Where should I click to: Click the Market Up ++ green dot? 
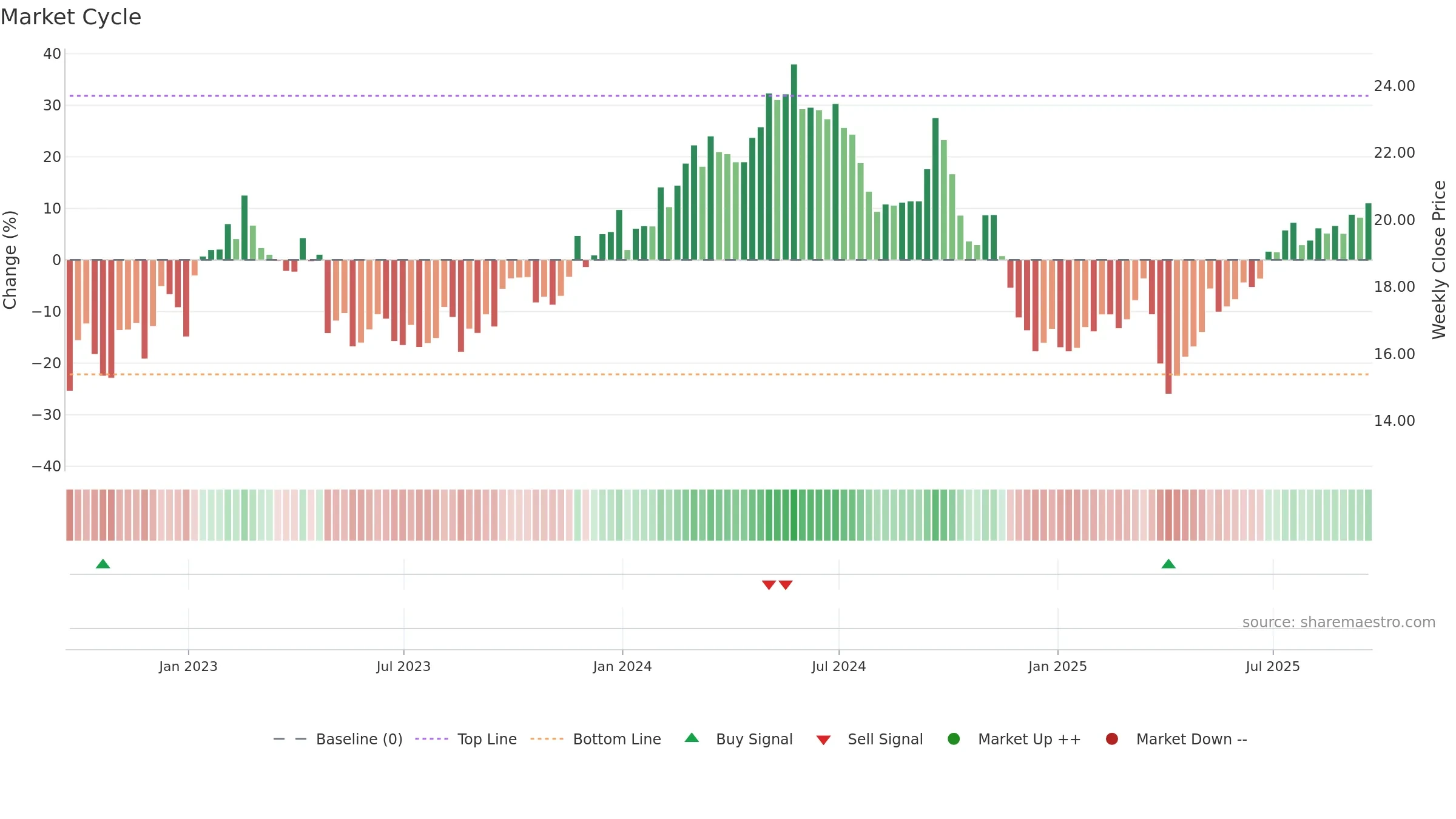click(954, 738)
